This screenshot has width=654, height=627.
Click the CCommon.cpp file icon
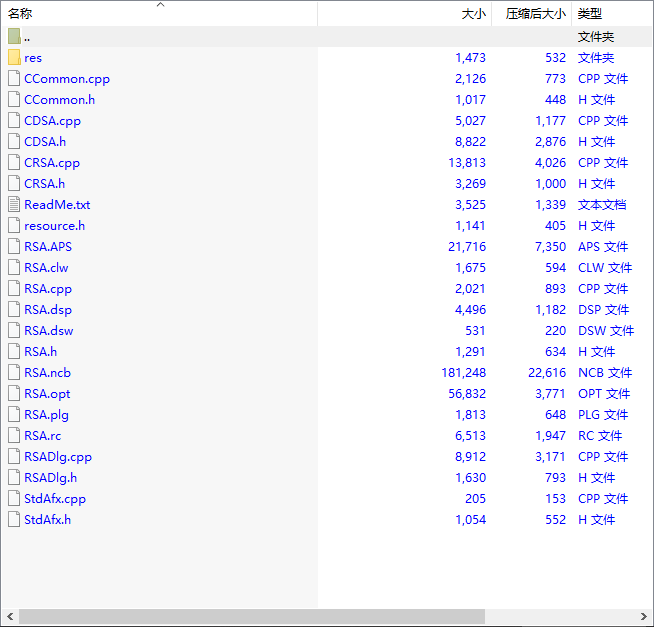14,78
